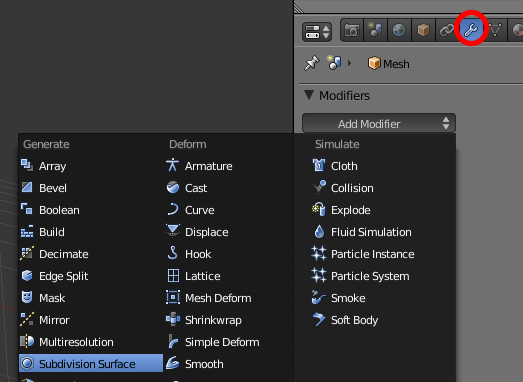Screen dimensions: 523x382
Task: Open the Object properties cube tab
Action: pos(423,30)
